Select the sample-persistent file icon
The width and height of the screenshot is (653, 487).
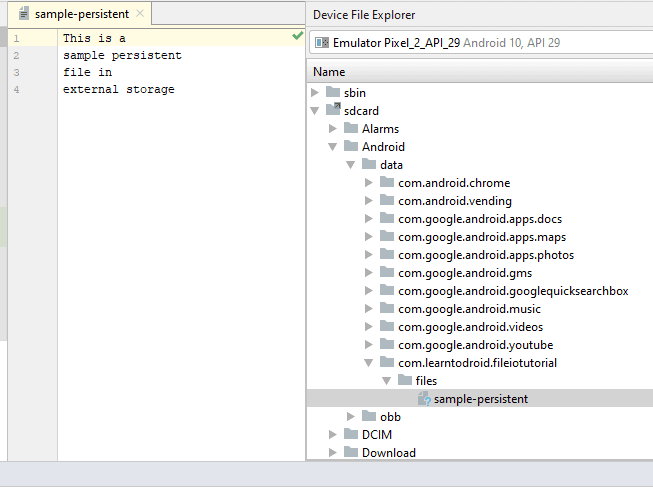(x=424, y=399)
